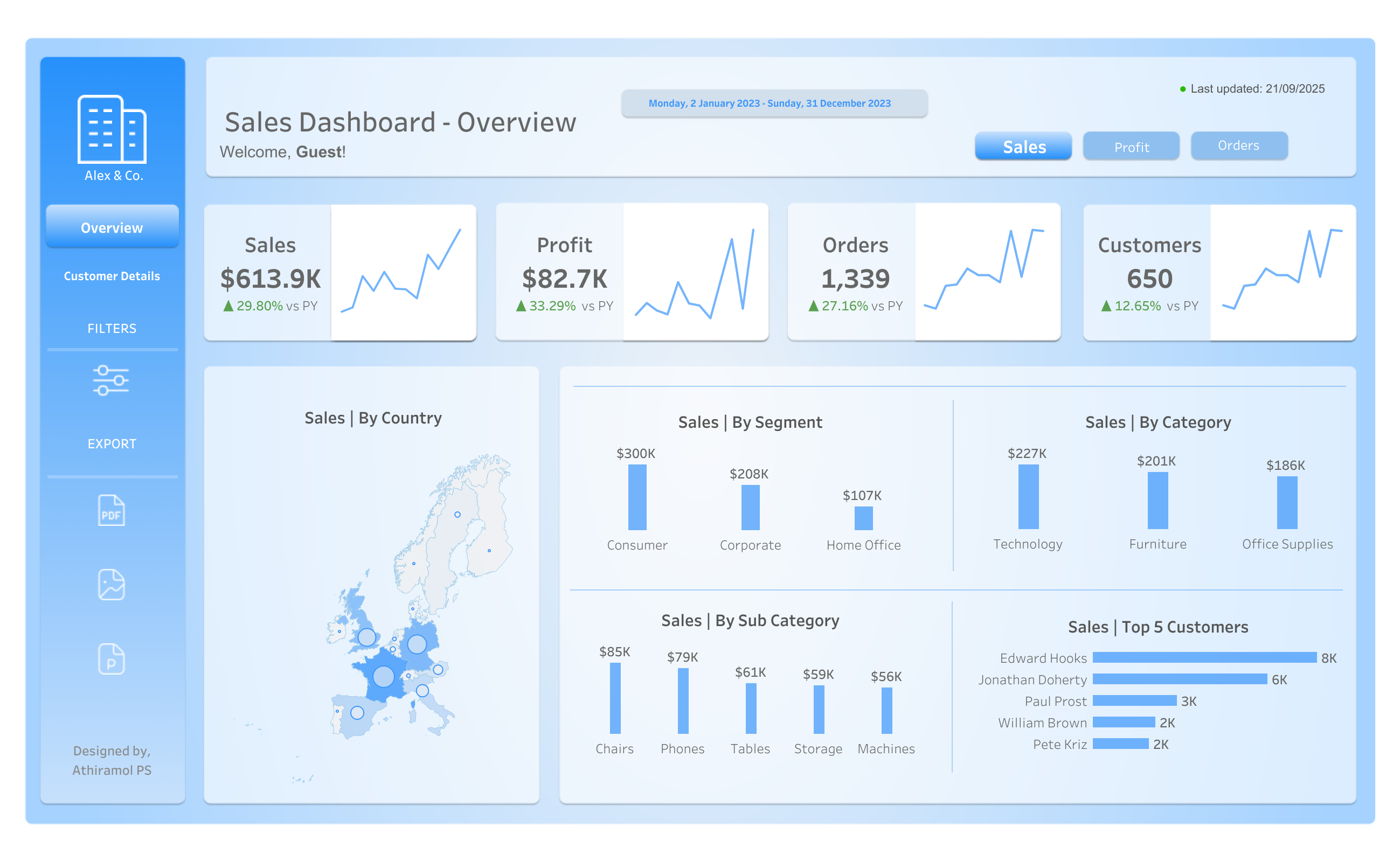This screenshot has height=861, width=1400.
Task: Expand the EXPORT section in the sidebar
Action: click(x=112, y=443)
